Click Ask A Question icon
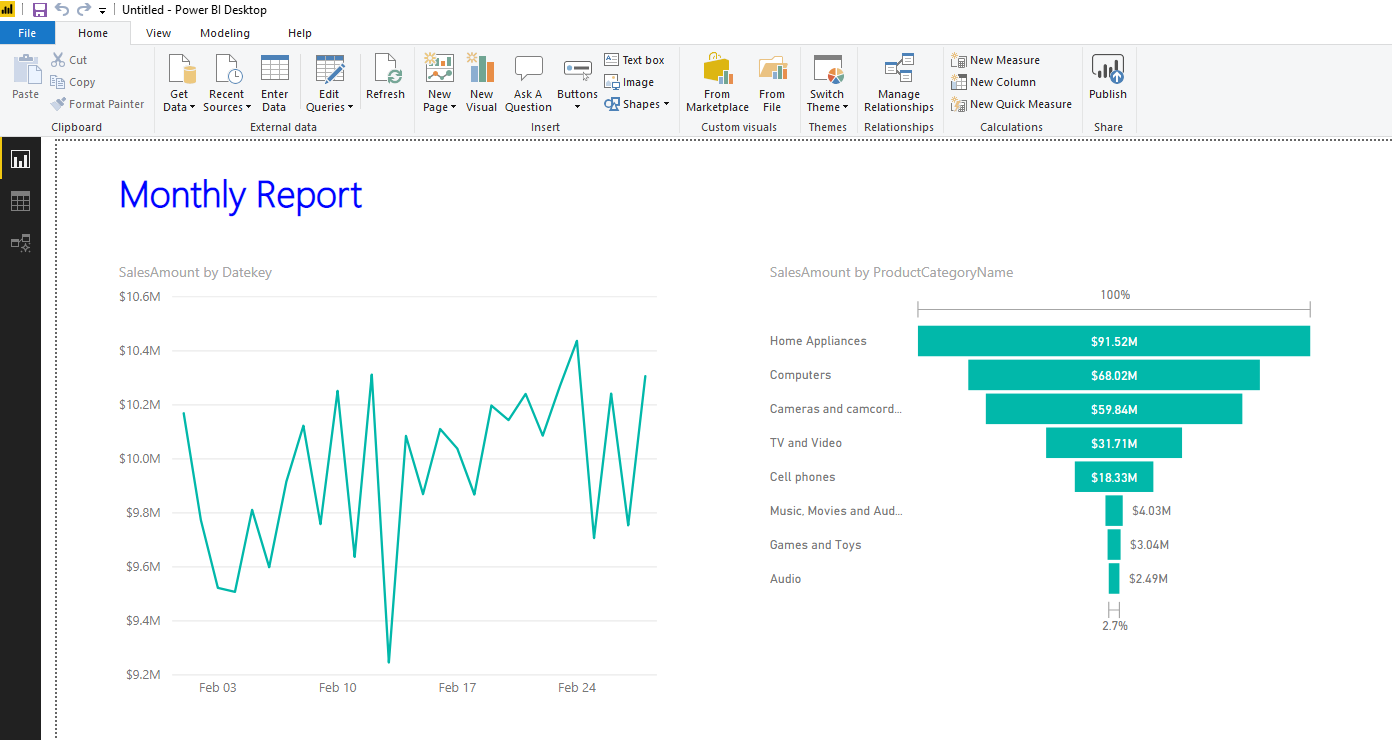This screenshot has width=1392, height=740. point(528,82)
